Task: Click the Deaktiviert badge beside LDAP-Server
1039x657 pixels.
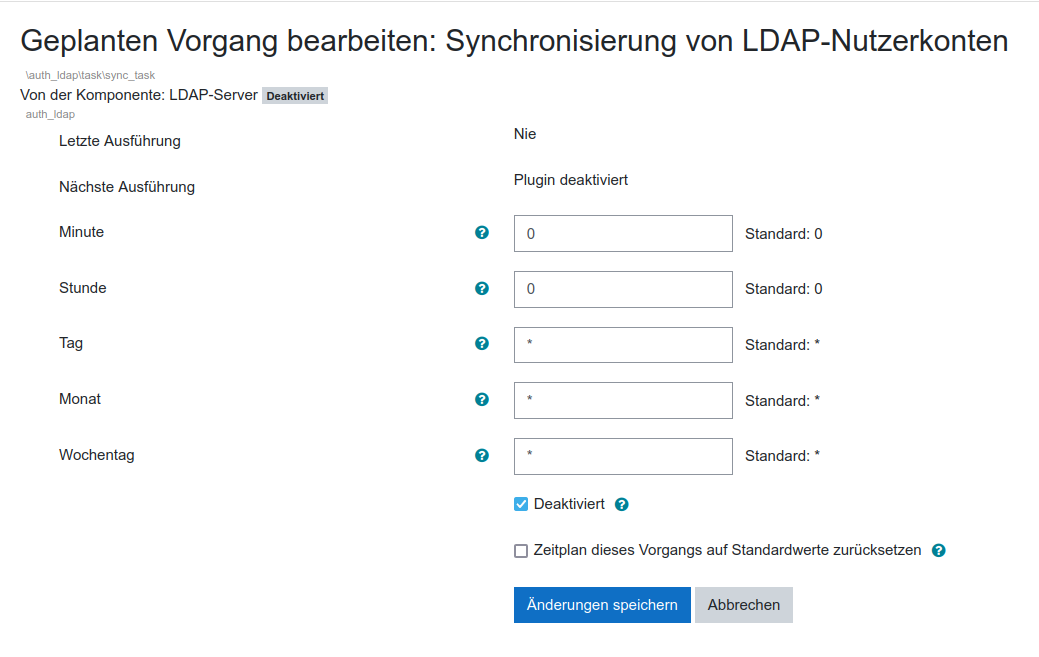Action: (x=295, y=96)
